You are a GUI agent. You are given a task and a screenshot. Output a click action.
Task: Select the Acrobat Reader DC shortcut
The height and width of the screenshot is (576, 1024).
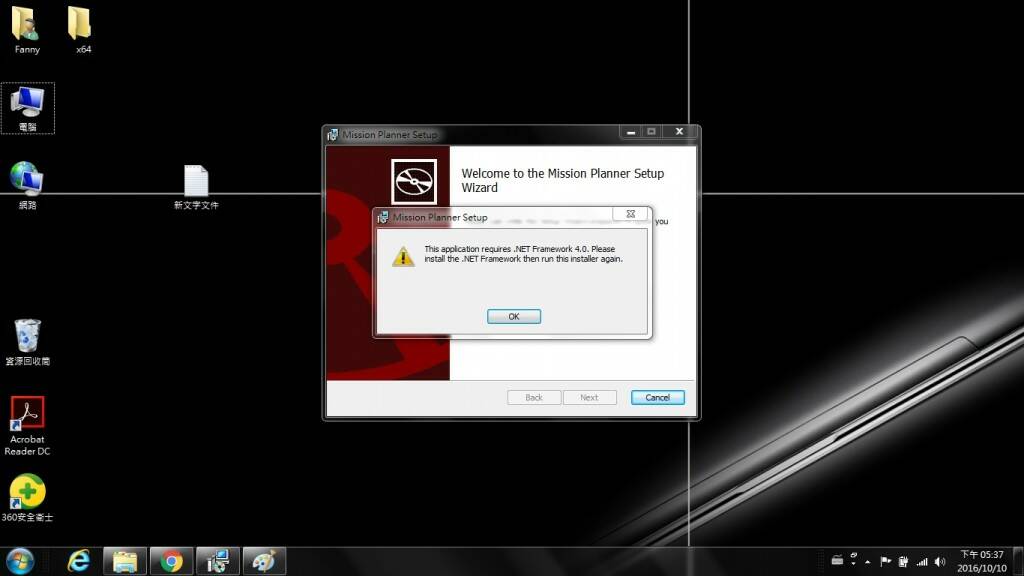[27, 426]
